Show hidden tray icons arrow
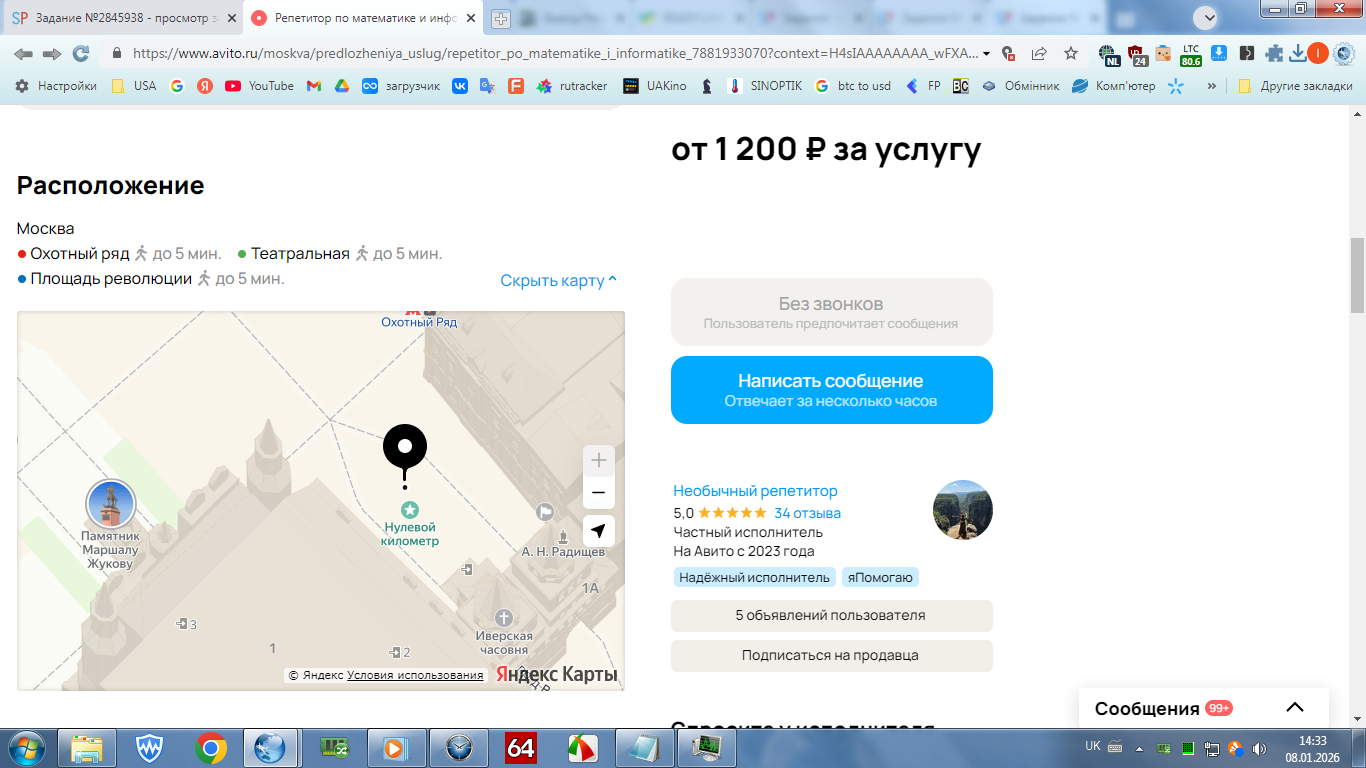This screenshot has height=768, width=1366. [x=1140, y=748]
